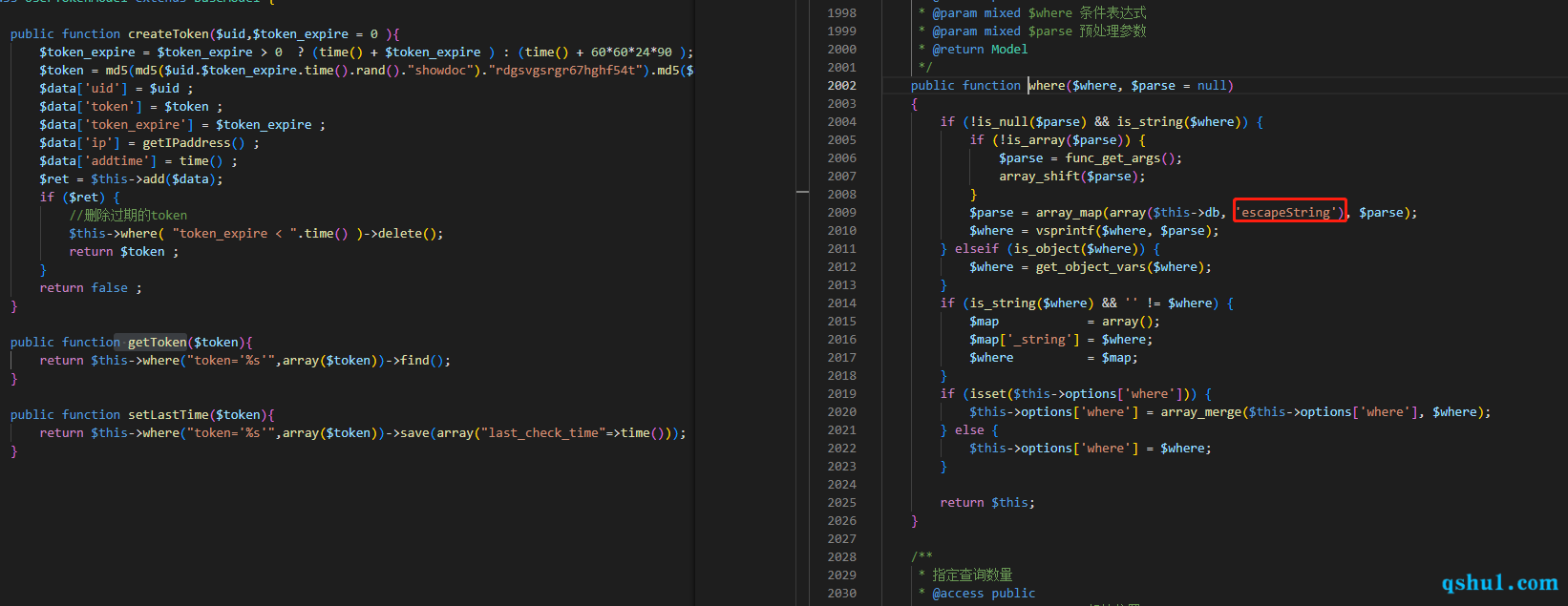The height and width of the screenshot is (606, 1568).
Task: Click the $this->add($data) call
Action: coord(157,178)
